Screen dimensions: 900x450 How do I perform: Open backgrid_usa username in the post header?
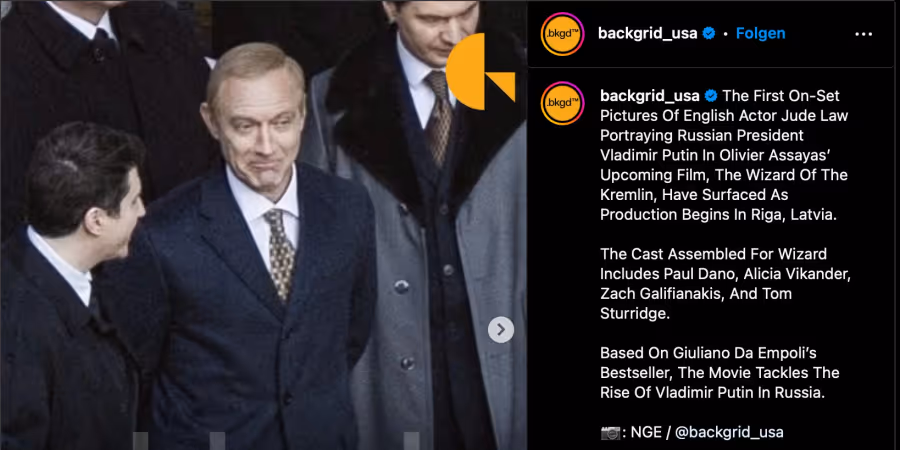647,34
